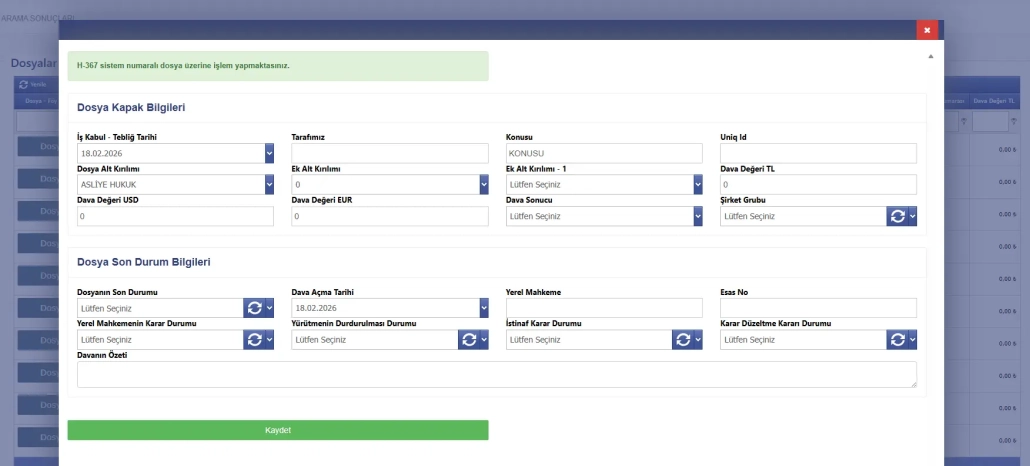The image size is (1030, 466).
Task: Click the Esas No input field
Action: 818,308
